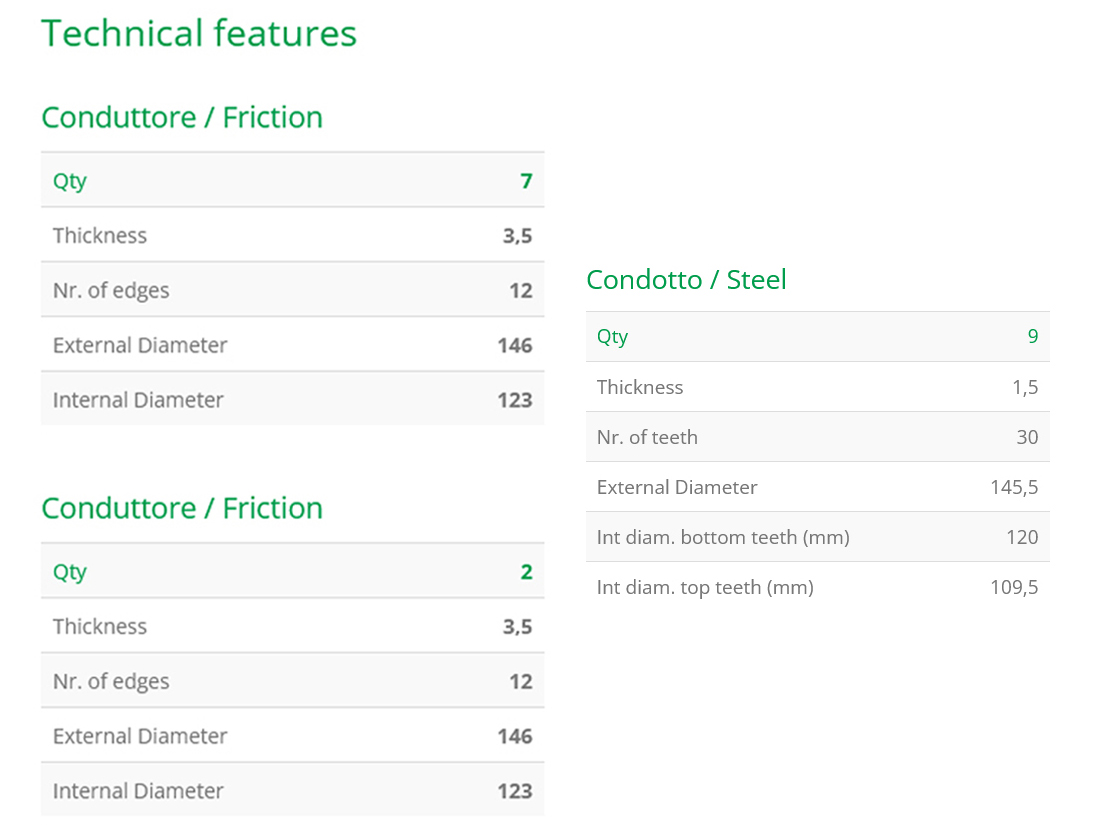Select the Condotto / Steel heading
Image resolution: width=1100 pixels, height=825 pixels.
pyautogui.click(x=686, y=279)
